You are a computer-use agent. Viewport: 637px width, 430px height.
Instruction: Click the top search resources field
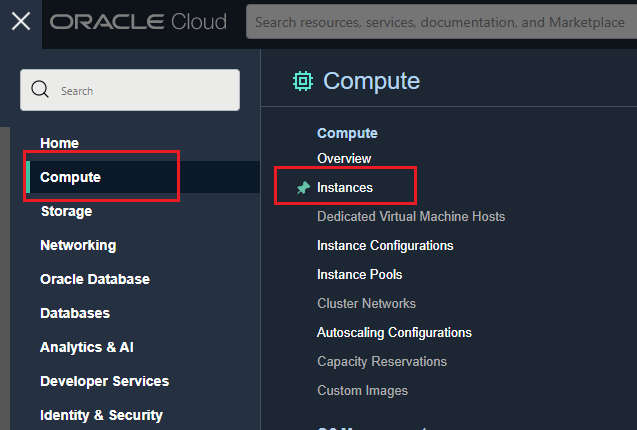pyautogui.click(x=441, y=22)
